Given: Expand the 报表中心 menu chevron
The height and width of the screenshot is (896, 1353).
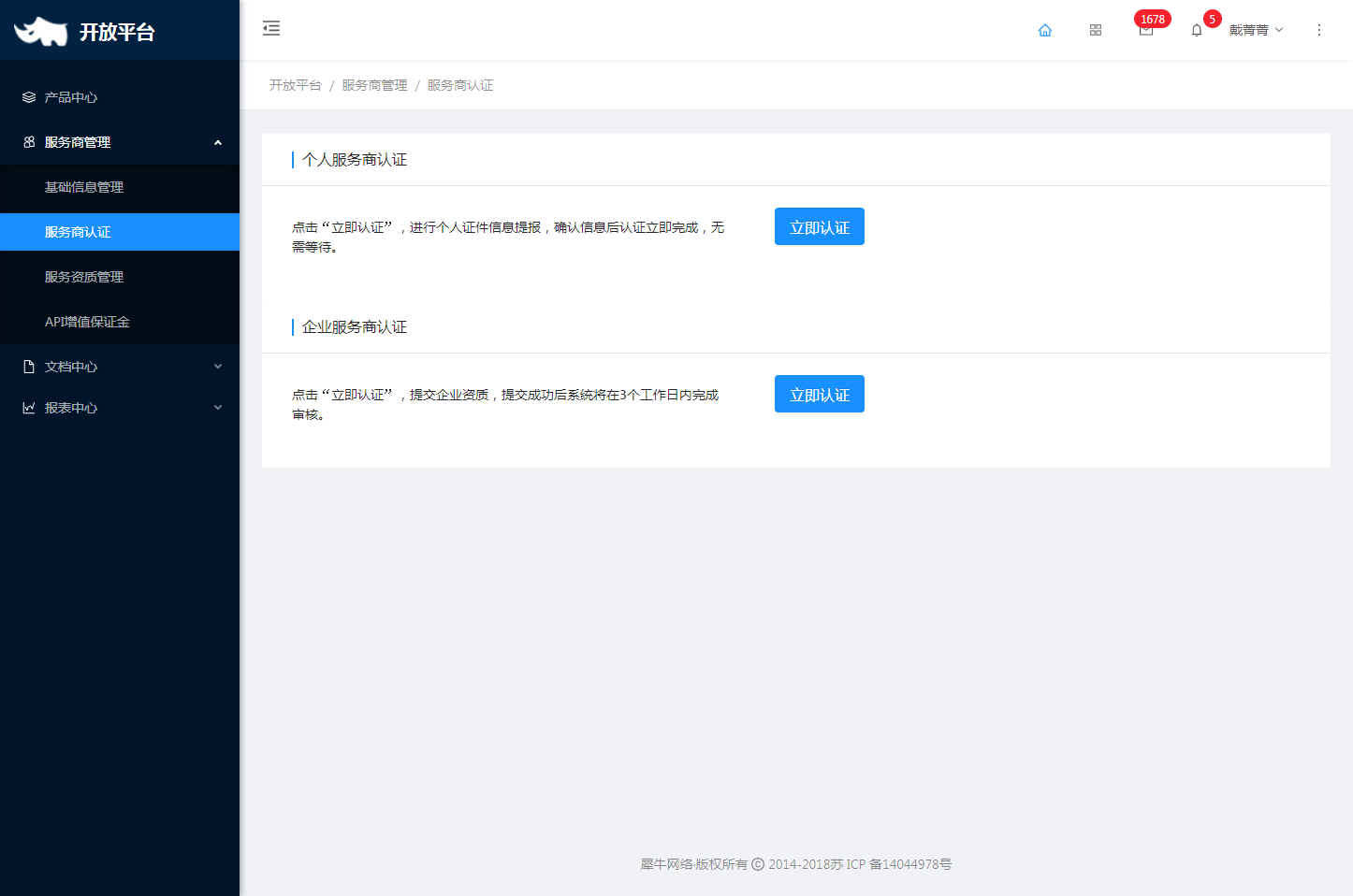Looking at the screenshot, I should pyautogui.click(x=218, y=408).
